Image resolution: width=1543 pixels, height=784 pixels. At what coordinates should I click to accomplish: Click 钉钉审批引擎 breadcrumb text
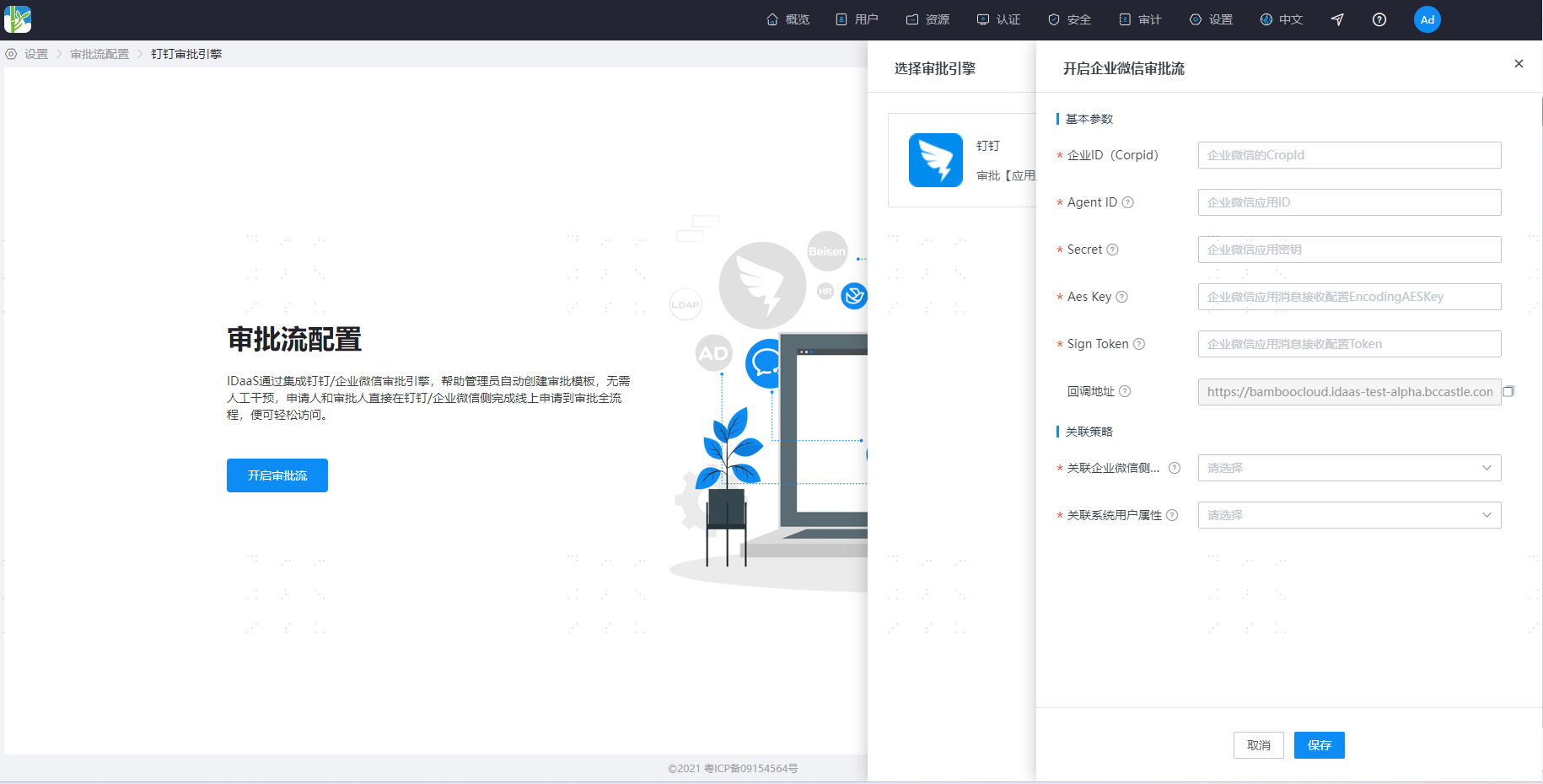click(186, 54)
